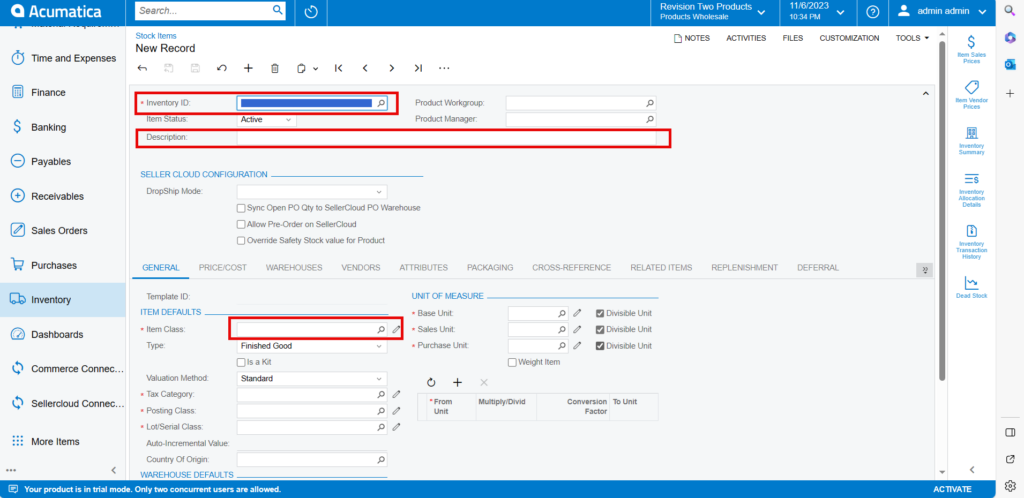
Task: Switch to the CROSS-REFERENCE tab
Action: (571, 268)
